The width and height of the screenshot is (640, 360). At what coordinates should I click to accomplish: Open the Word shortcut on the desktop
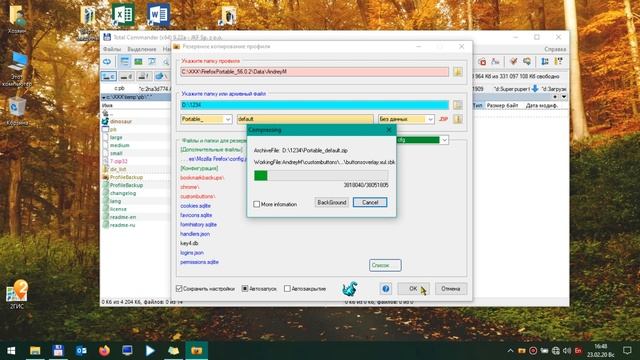(158, 15)
